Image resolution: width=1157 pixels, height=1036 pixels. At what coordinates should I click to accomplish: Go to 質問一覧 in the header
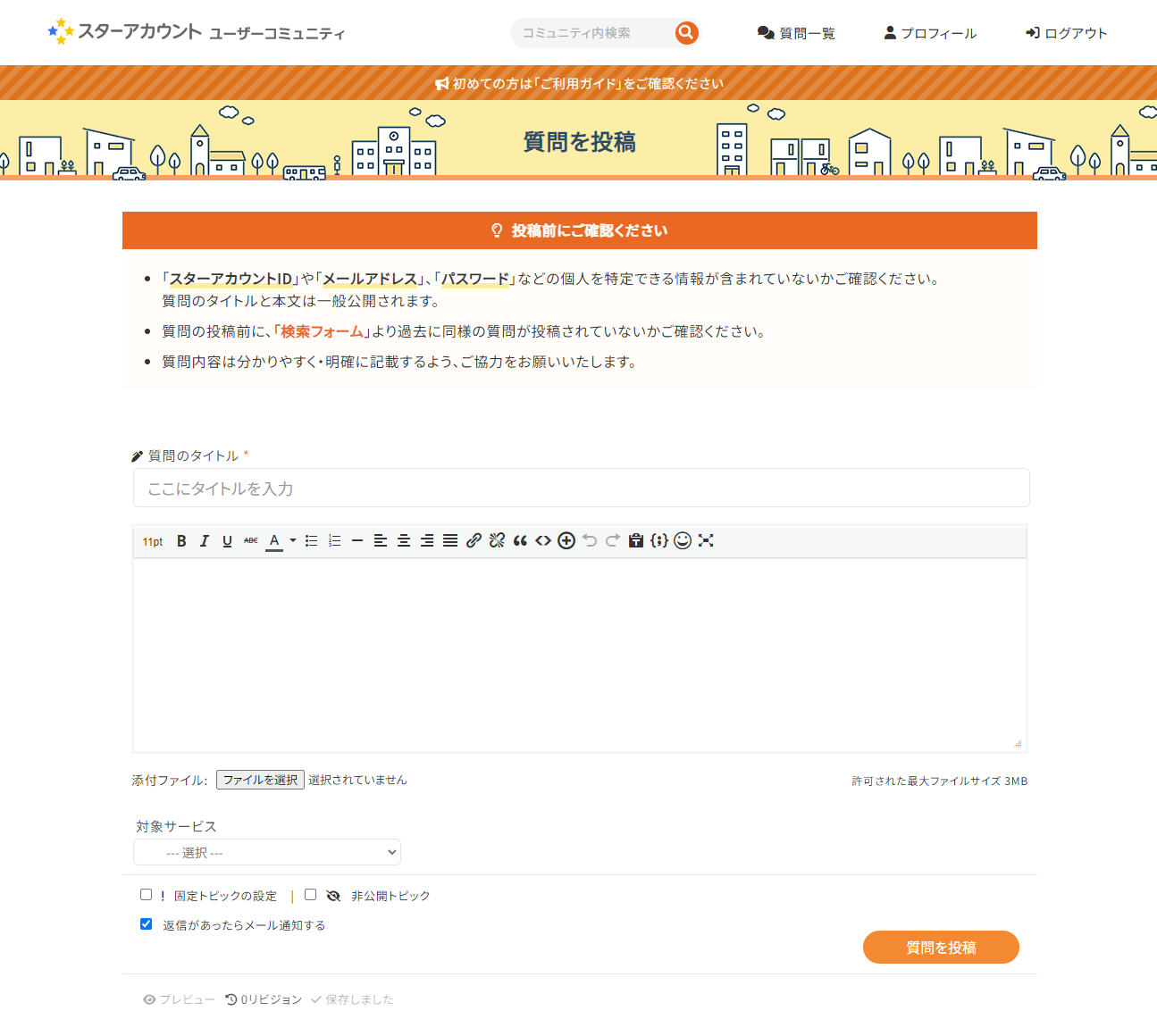click(x=796, y=33)
